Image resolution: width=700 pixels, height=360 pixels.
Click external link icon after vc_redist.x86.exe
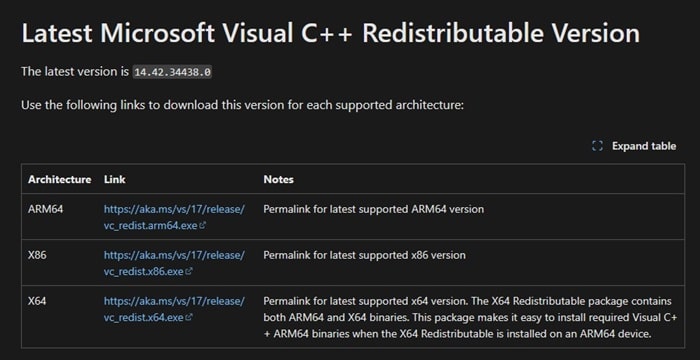coord(189,272)
